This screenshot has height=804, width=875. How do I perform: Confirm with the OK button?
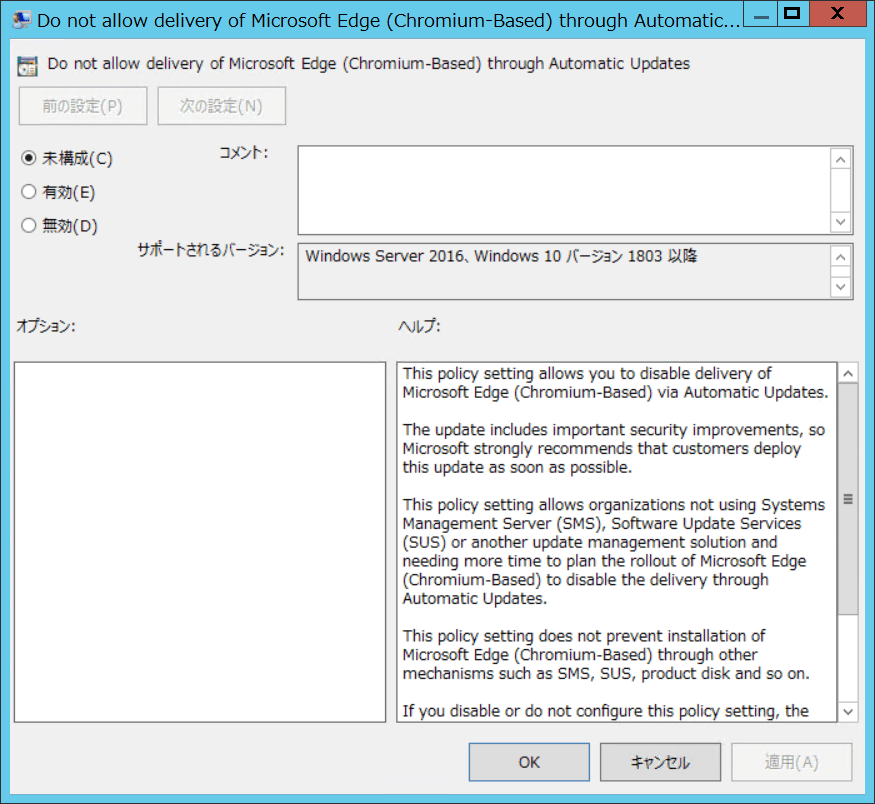[529, 762]
